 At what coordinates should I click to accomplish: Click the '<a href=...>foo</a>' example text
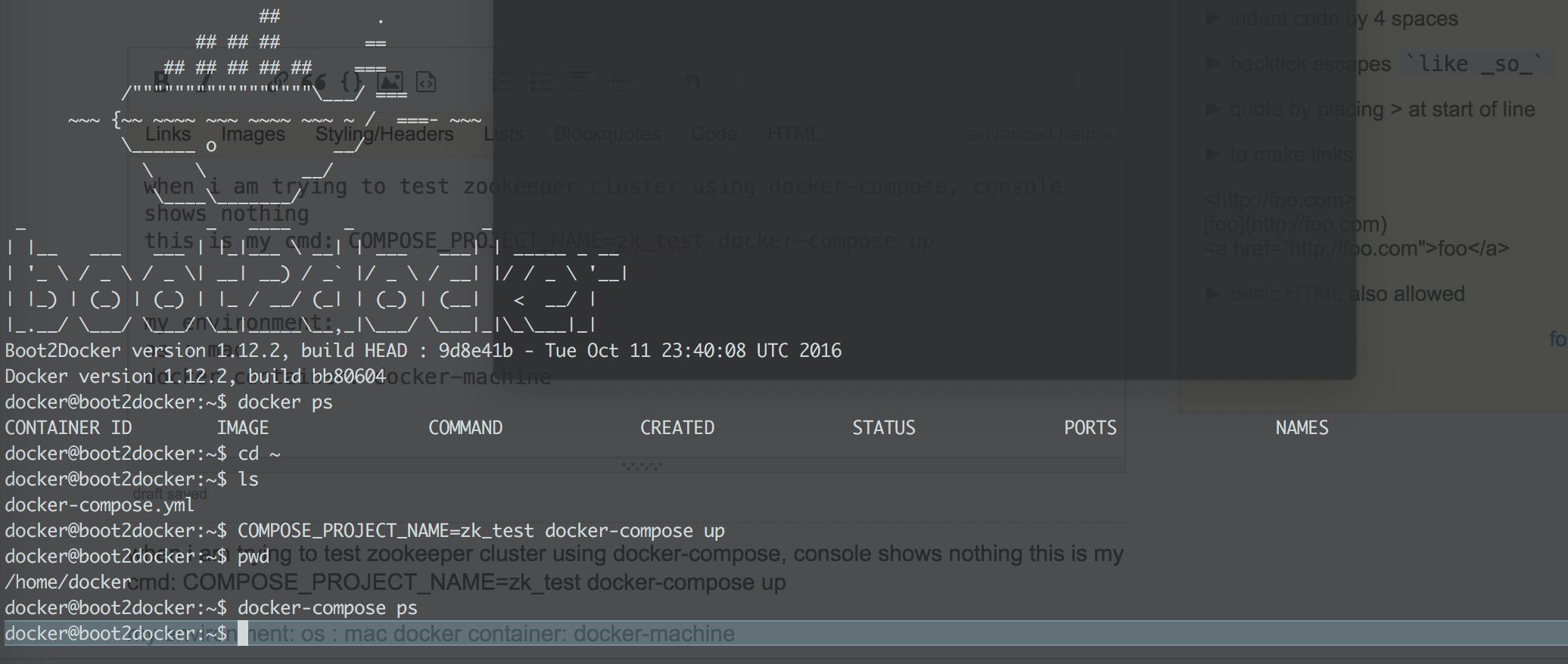(1356, 248)
